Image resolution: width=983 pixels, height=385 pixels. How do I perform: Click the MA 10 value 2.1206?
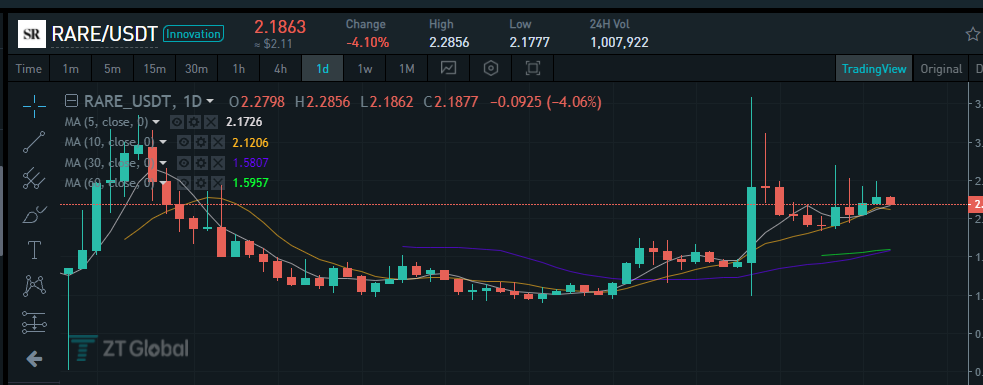coord(250,143)
